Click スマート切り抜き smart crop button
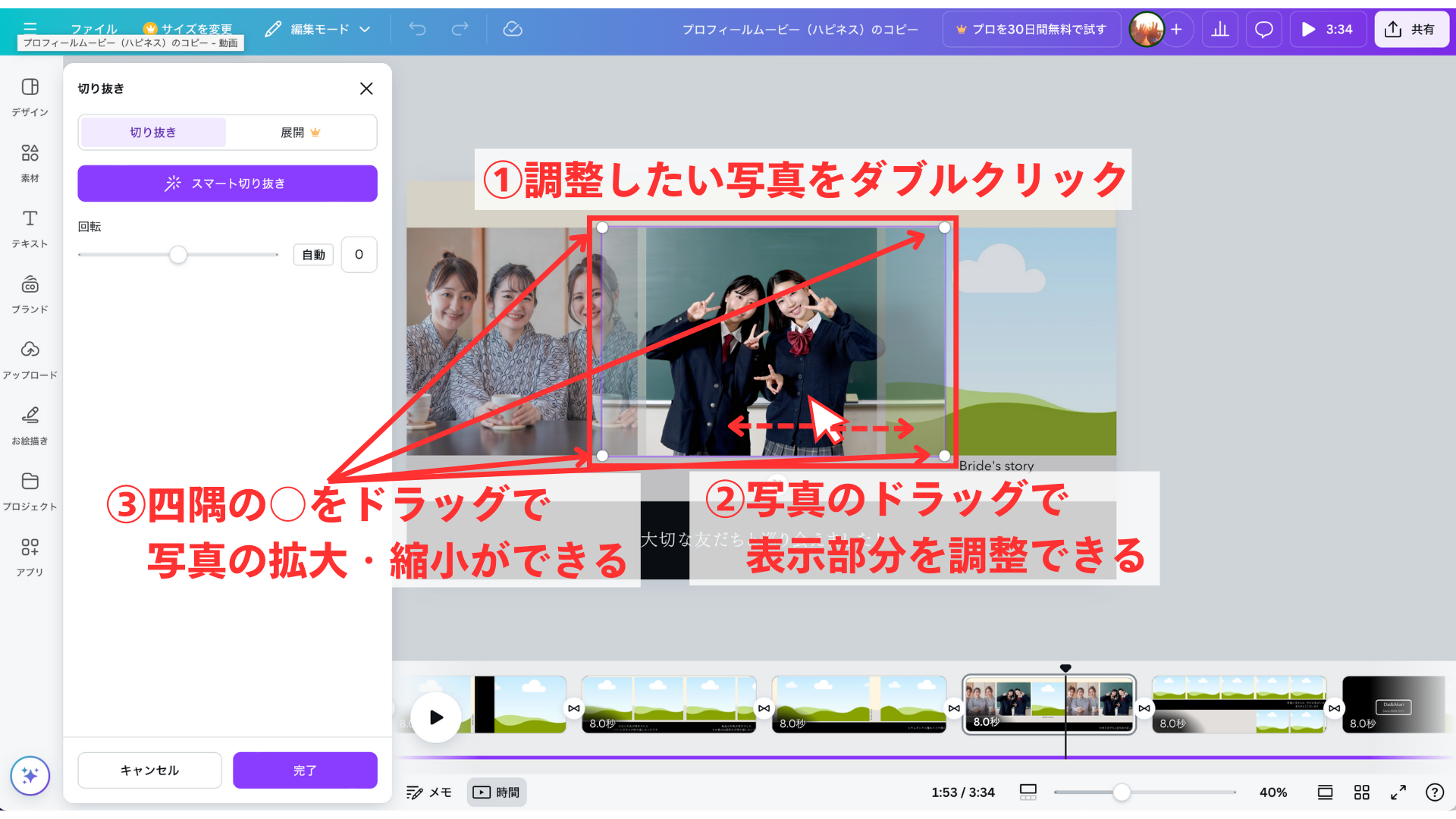Image resolution: width=1456 pixels, height=819 pixels. pos(227,184)
